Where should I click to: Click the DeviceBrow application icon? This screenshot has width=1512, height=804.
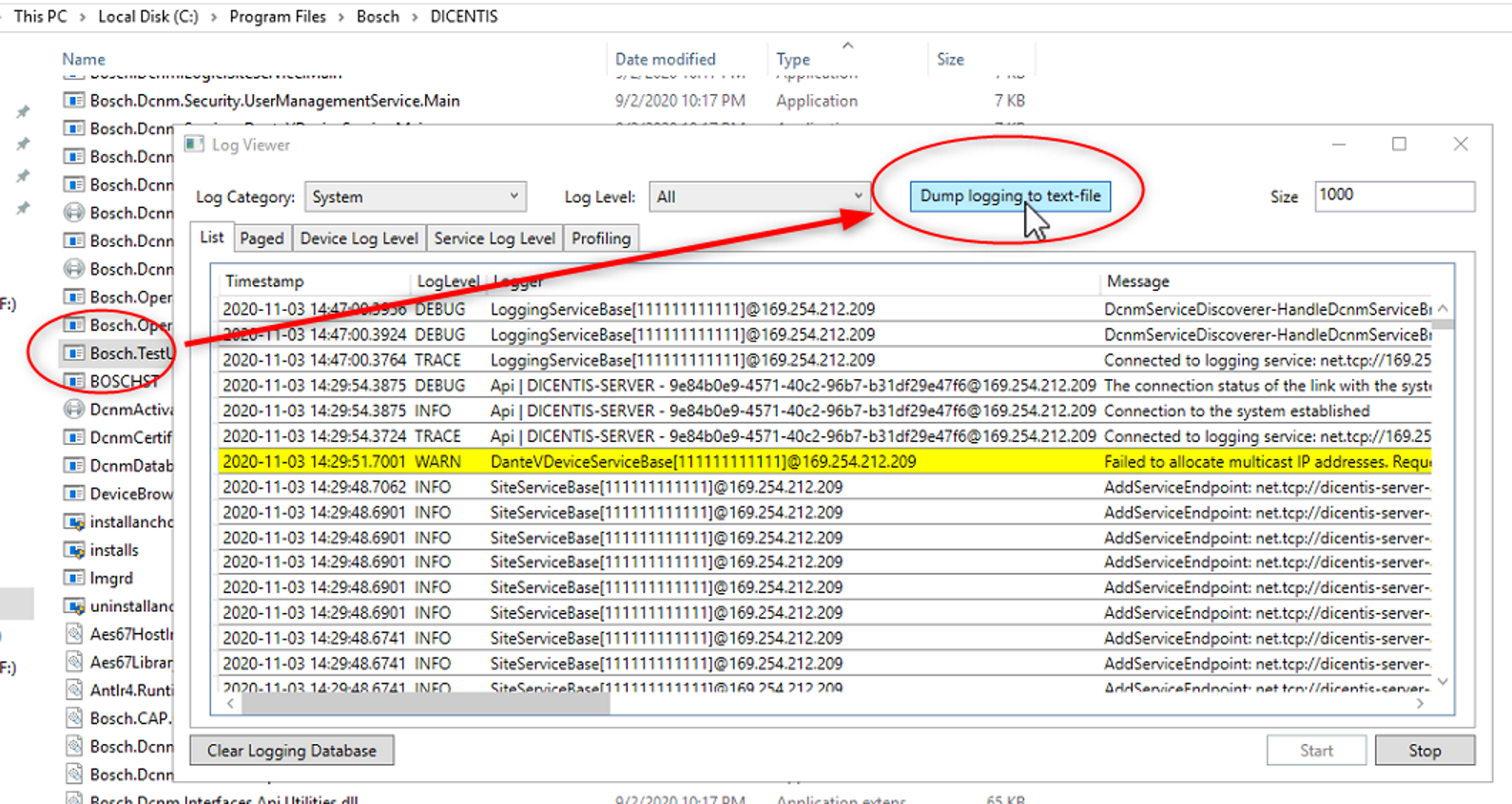73,493
